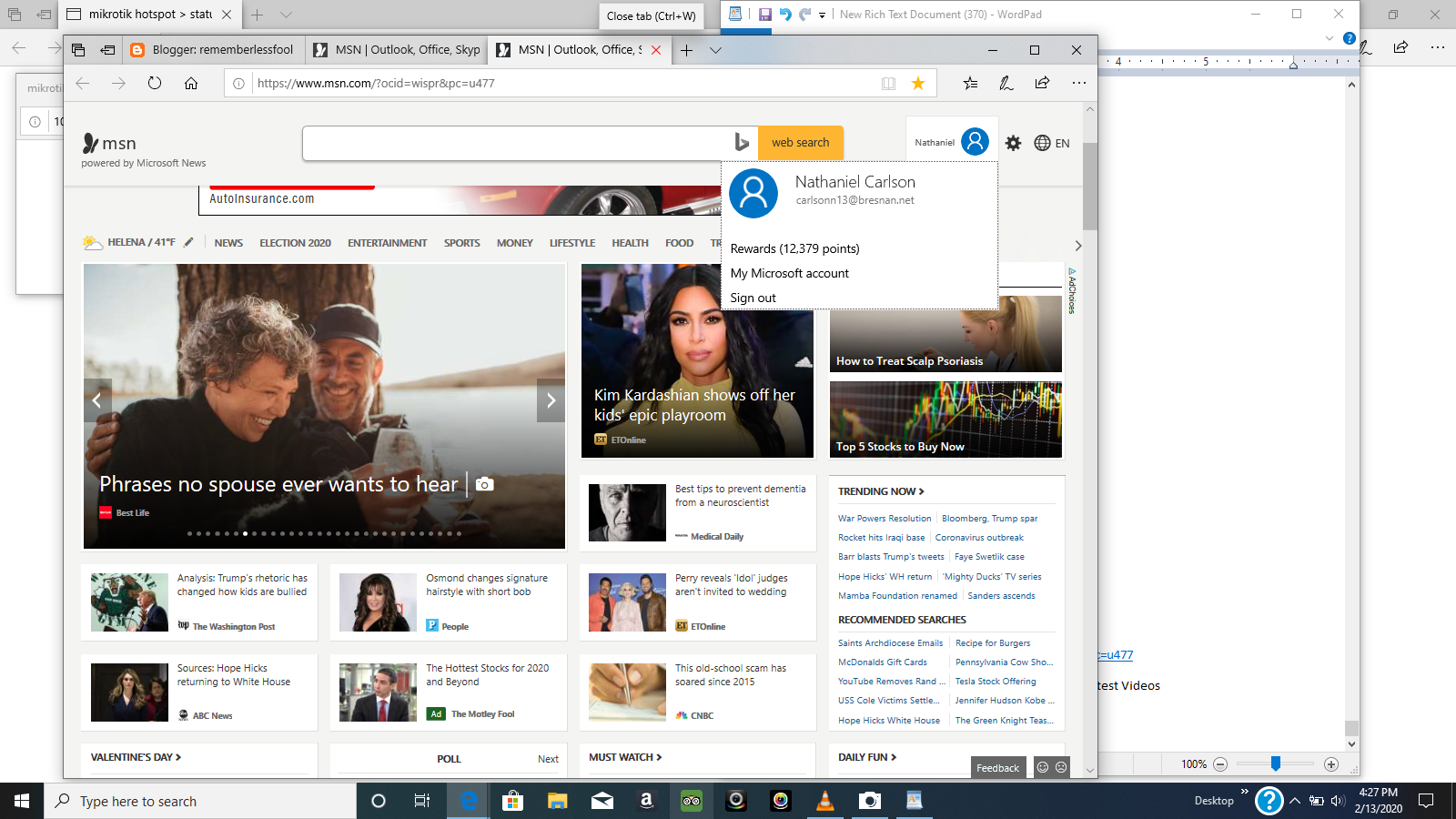The image size is (1456, 819).
Task: Open Microsoft Store from the taskbar
Action: [x=513, y=801]
